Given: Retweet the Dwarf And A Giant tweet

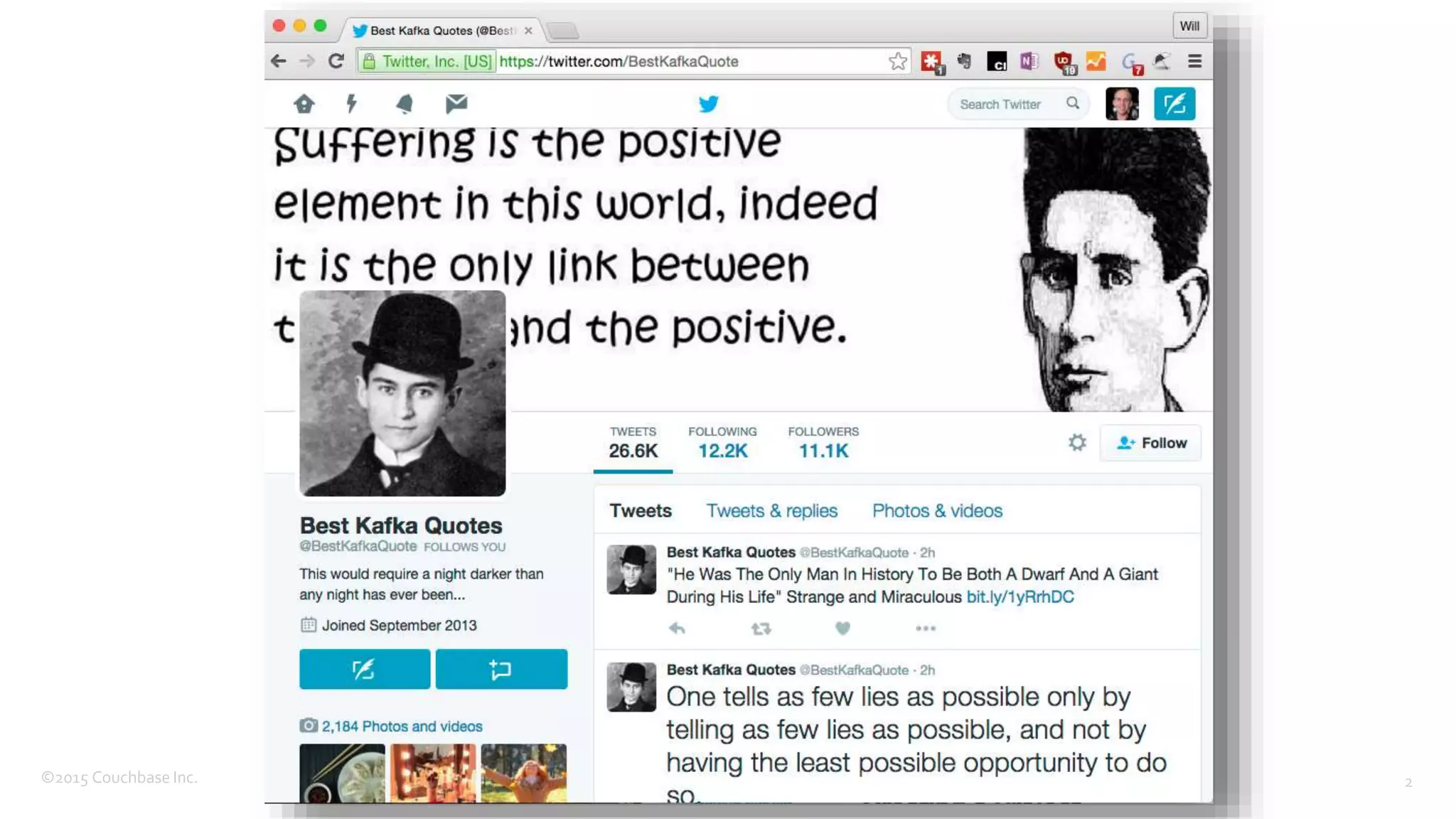Looking at the screenshot, I should pyautogui.click(x=761, y=628).
